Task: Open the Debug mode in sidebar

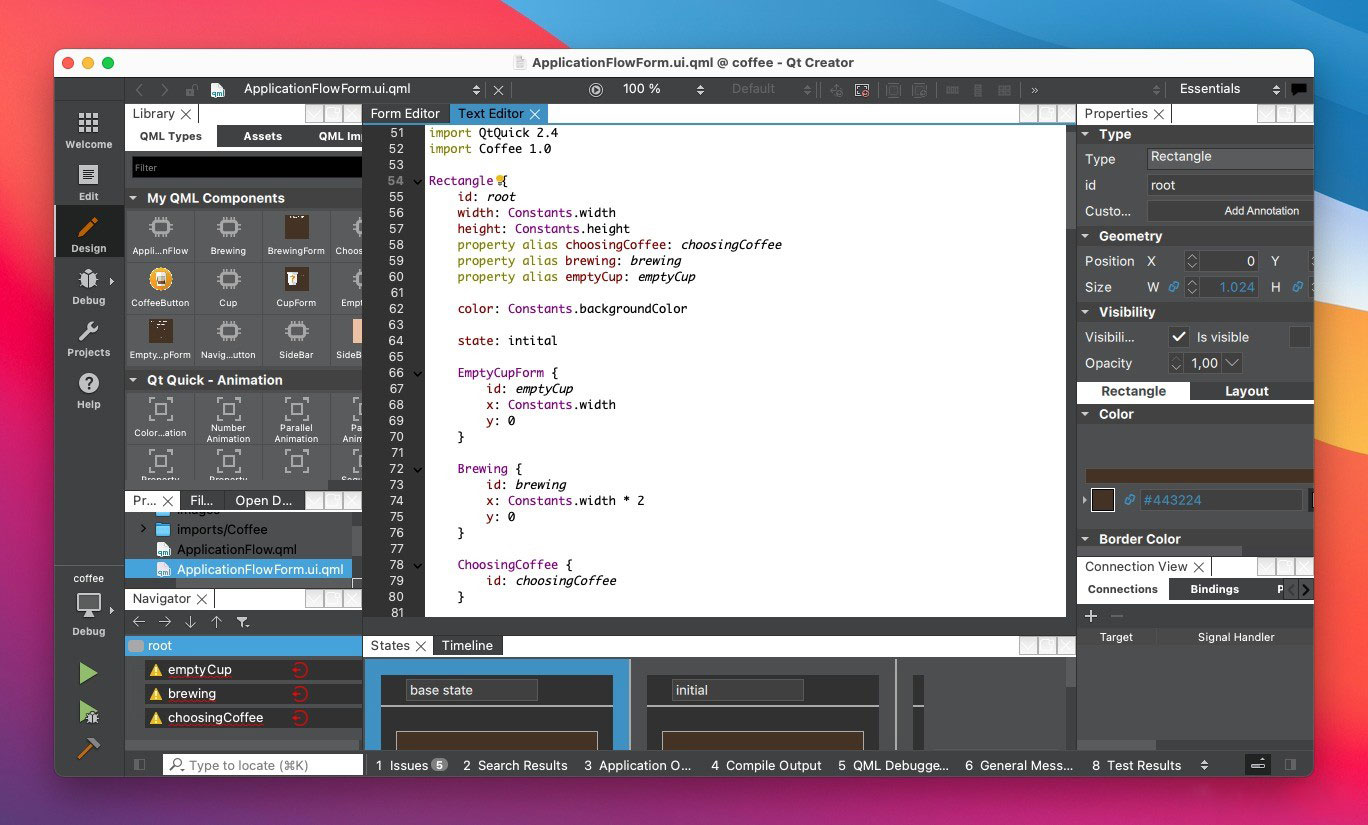Action: [88, 285]
